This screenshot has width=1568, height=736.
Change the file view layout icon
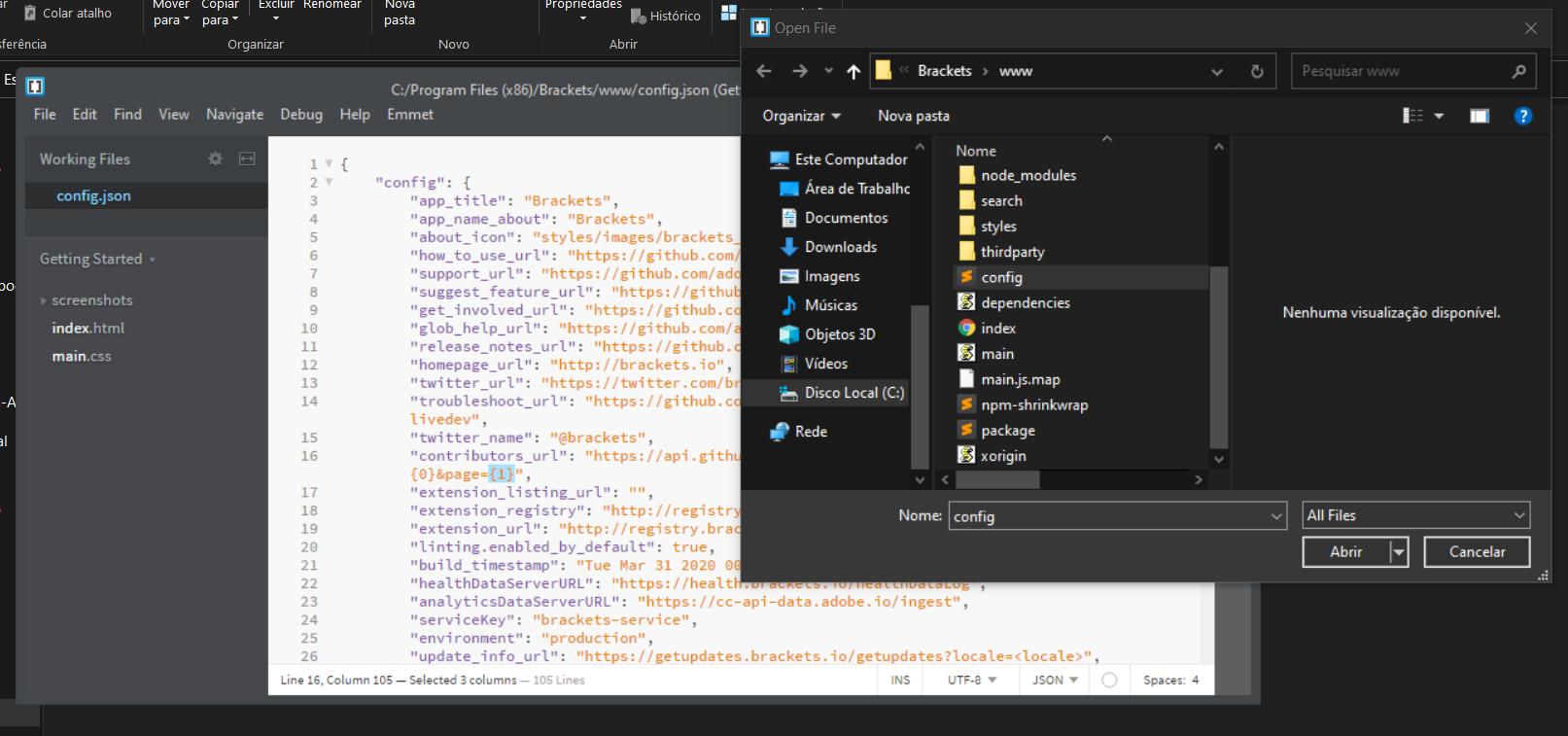click(1412, 116)
